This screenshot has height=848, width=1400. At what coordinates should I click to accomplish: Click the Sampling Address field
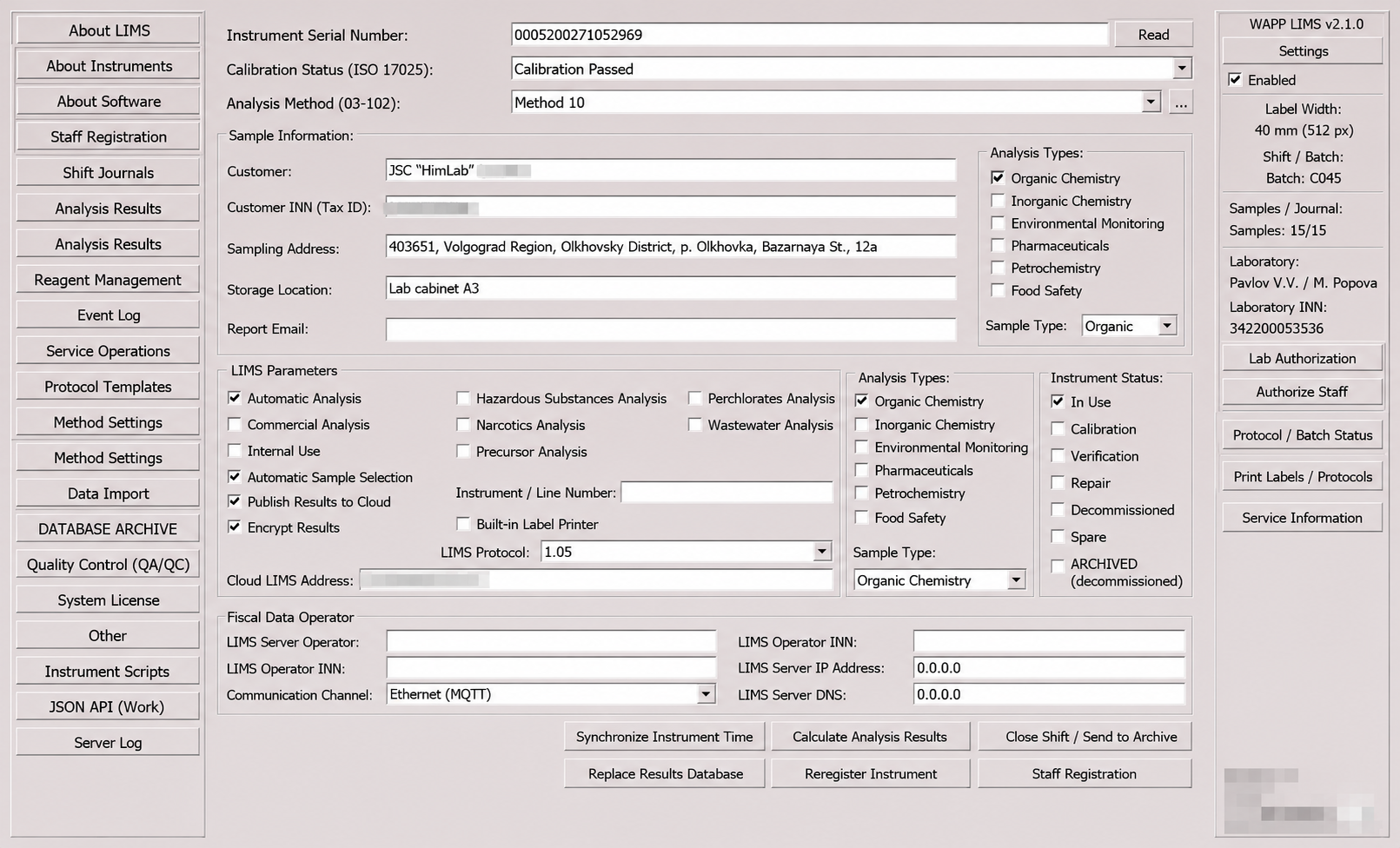(x=671, y=247)
